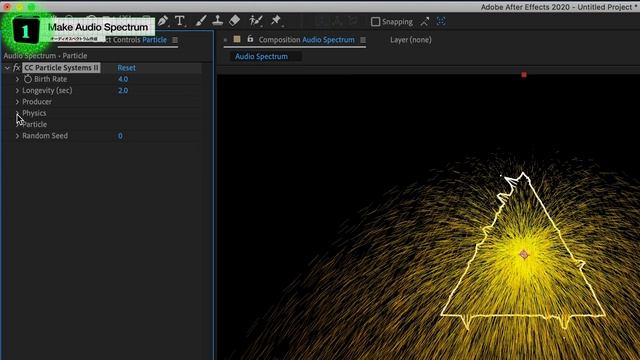Click the Physics property label

tap(34, 113)
